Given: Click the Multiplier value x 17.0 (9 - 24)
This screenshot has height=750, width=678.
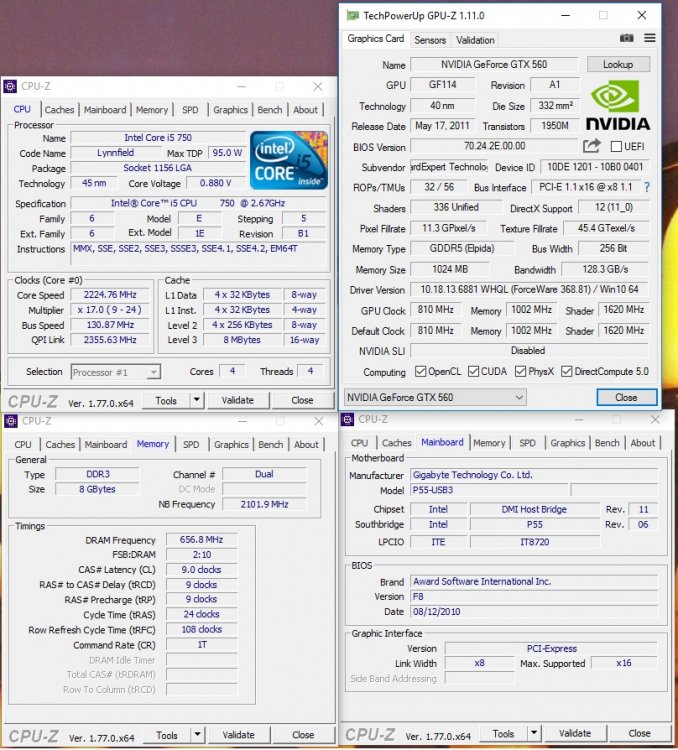Looking at the screenshot, I should [x=110, y=310].
